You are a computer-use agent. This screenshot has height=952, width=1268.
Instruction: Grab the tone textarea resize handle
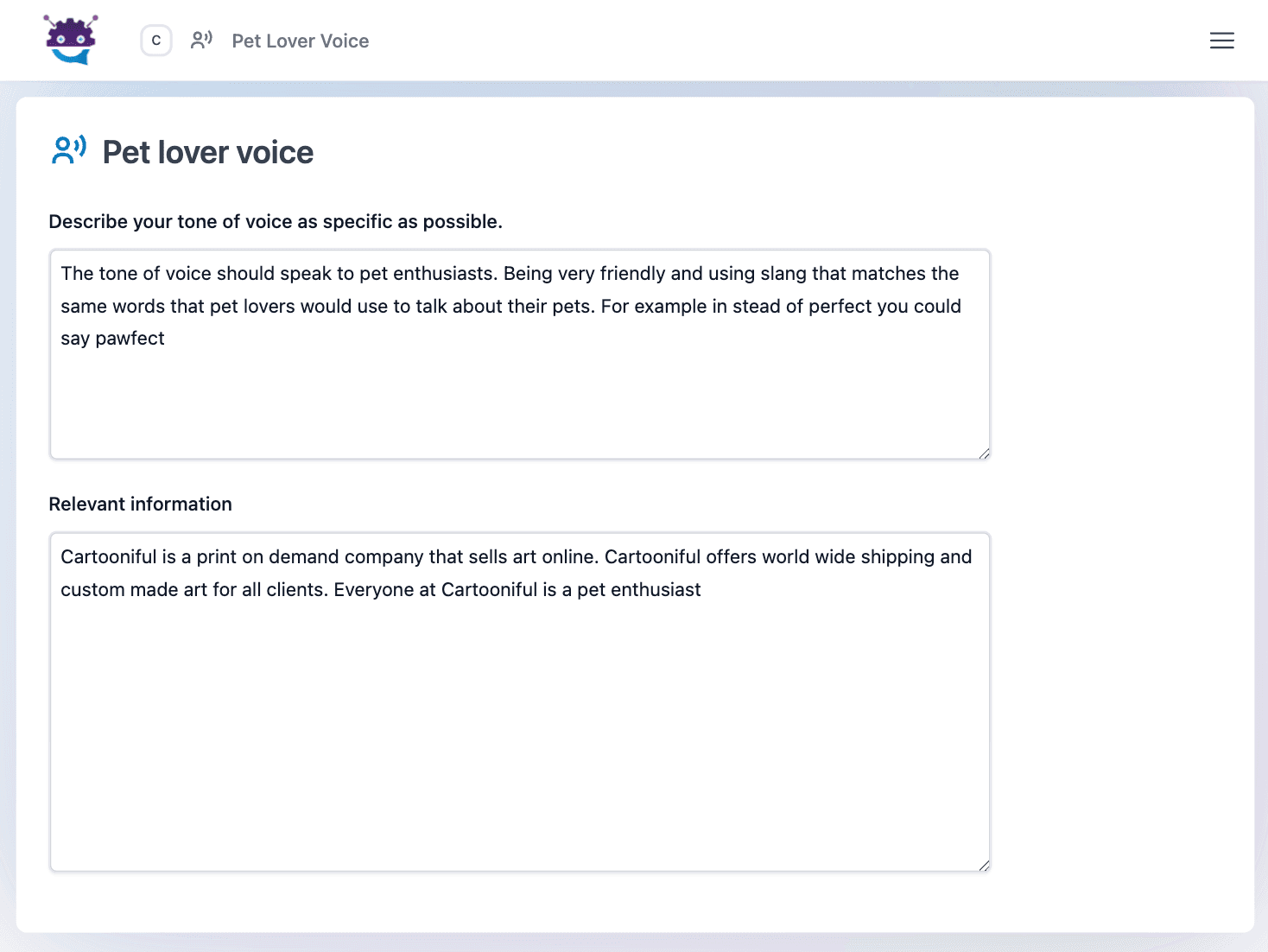point(984,453)
